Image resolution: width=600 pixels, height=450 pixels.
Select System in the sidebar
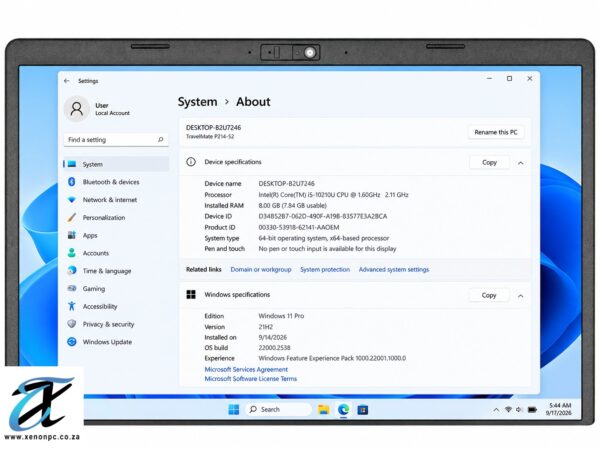pos(116,164)
